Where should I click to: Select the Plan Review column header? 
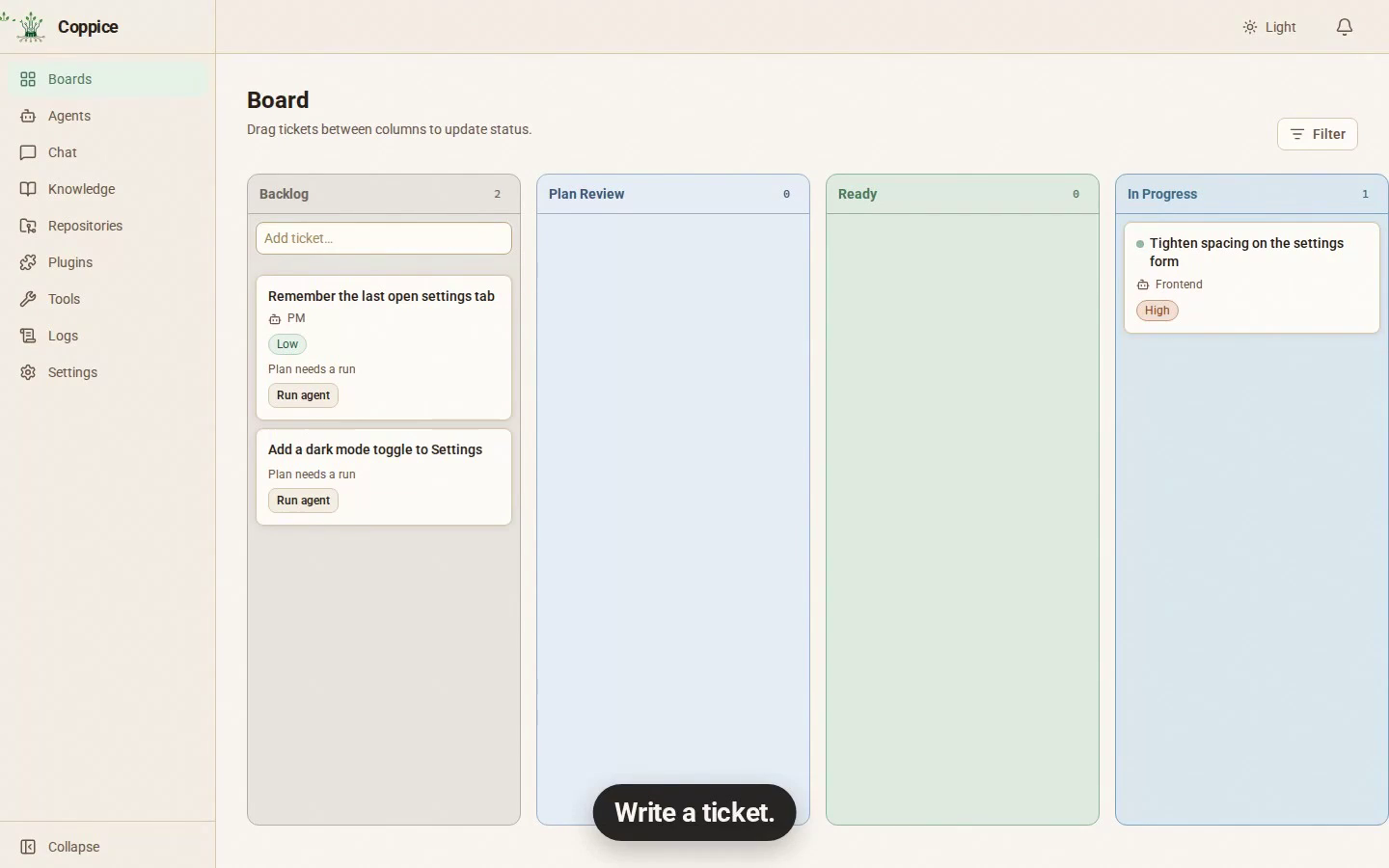tap(673, 194)
